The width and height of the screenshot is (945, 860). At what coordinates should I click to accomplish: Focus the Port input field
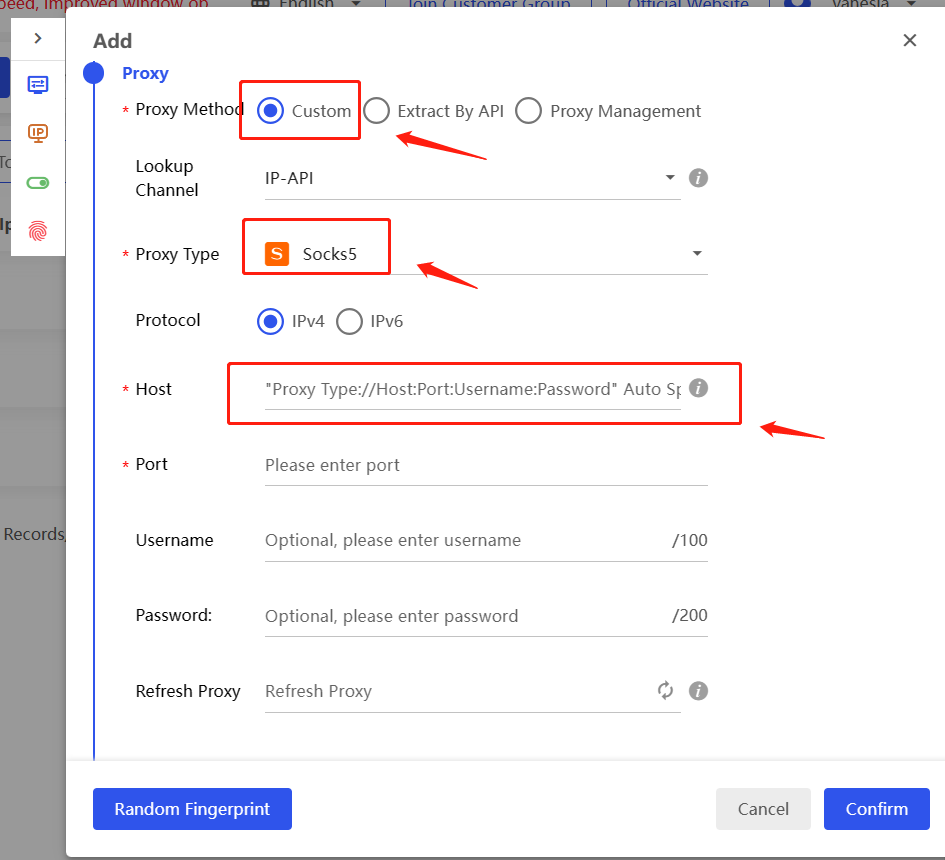coord(486,465)
